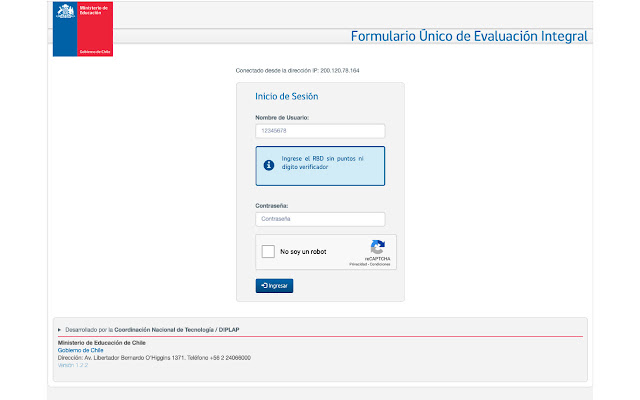Click the 'Inicio de Sesión' heading
This screenshot has height=400, width=640.
click(287, 96)
